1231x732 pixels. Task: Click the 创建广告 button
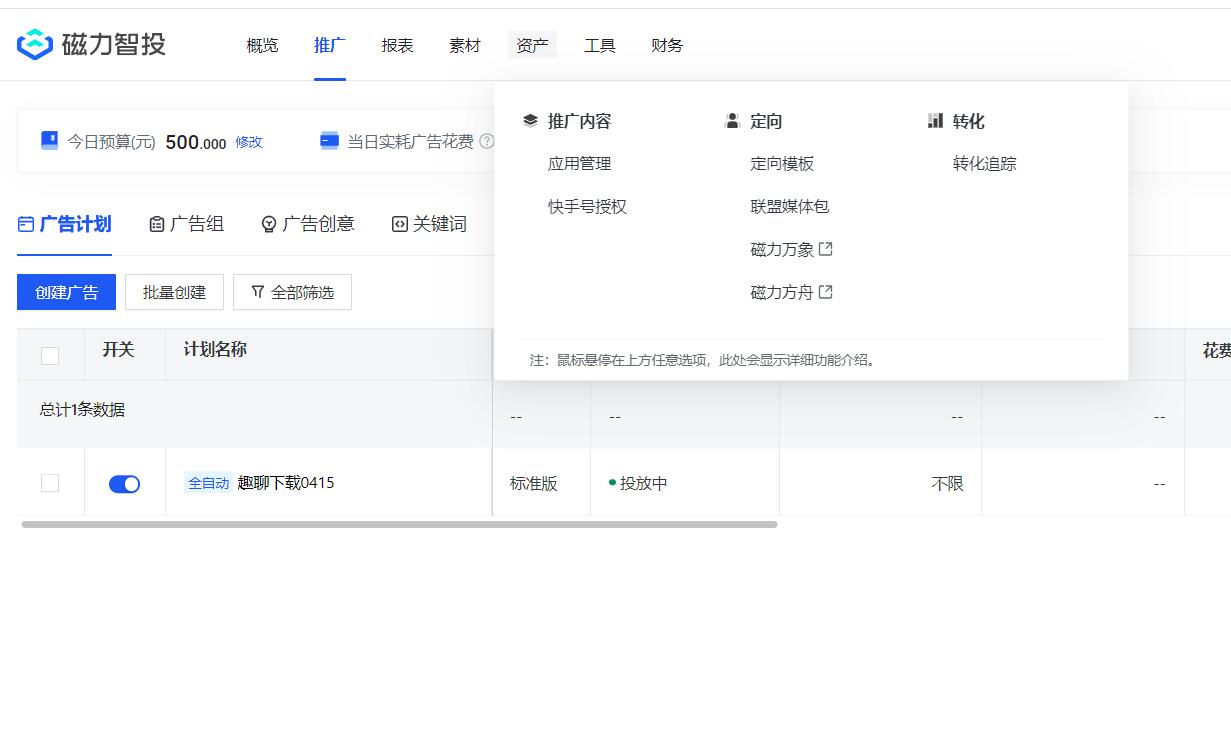point(66,292)
